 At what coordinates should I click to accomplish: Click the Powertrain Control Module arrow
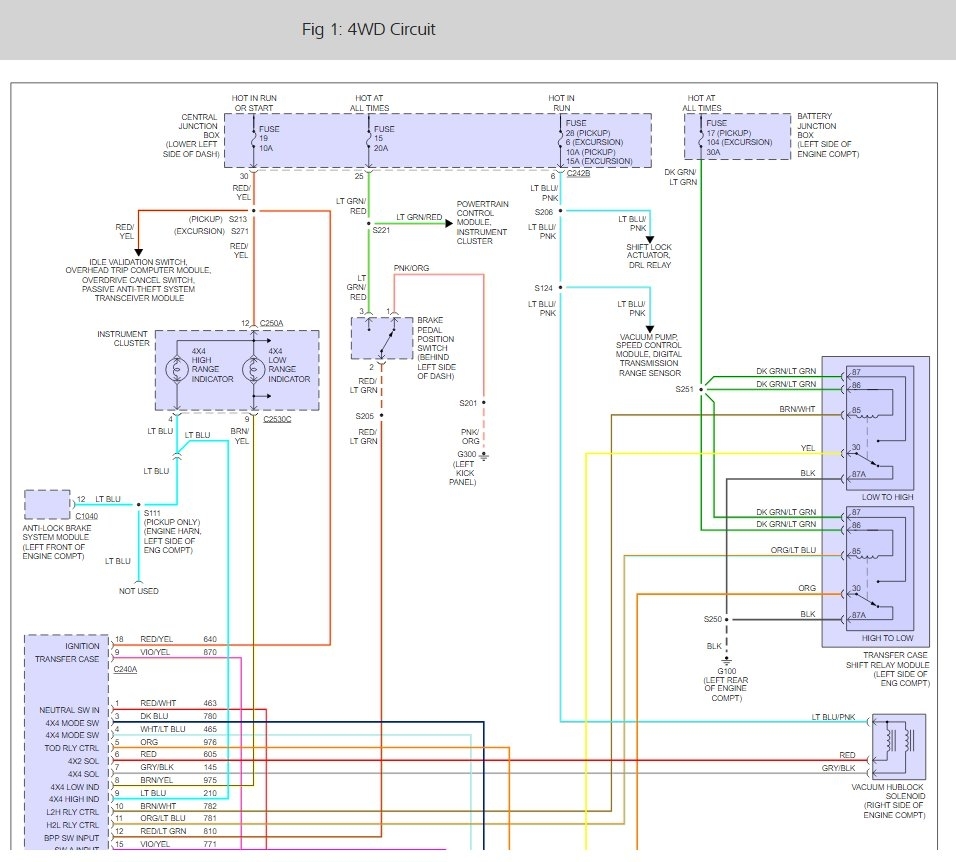point(449,223)
